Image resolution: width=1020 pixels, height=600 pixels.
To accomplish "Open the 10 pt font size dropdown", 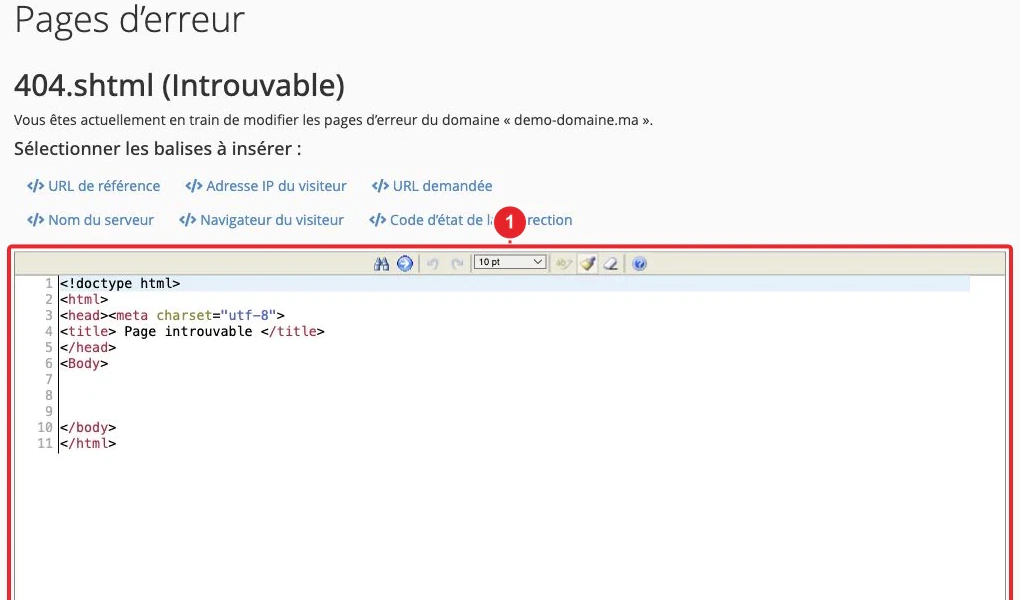I will pyautogui.click(x=510, y=262).
